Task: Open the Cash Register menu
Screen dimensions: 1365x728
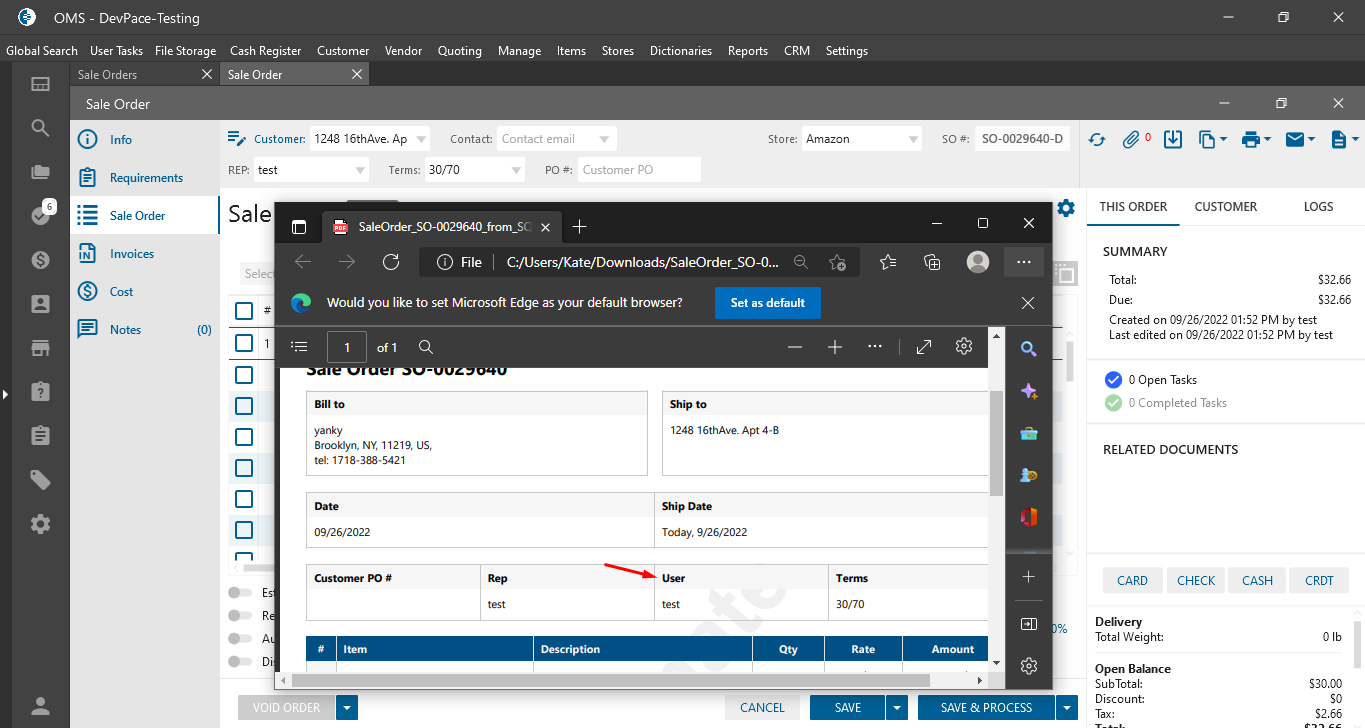Action: click(265, 51)
